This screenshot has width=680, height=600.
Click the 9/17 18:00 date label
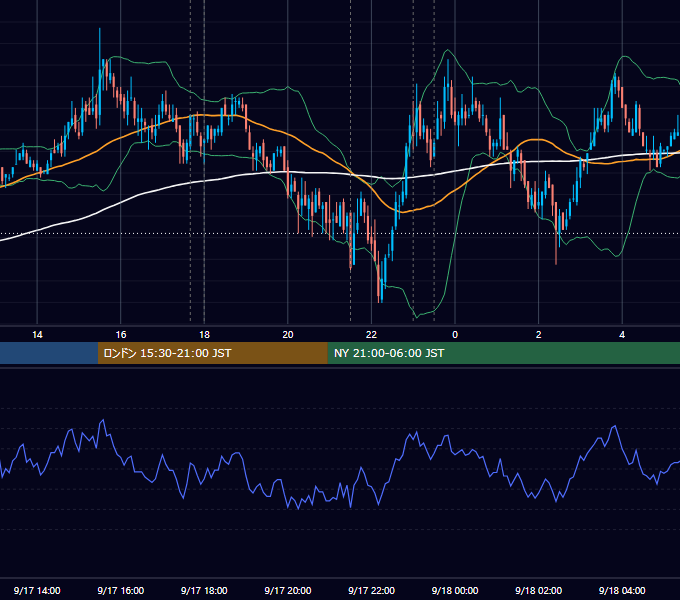204,590
